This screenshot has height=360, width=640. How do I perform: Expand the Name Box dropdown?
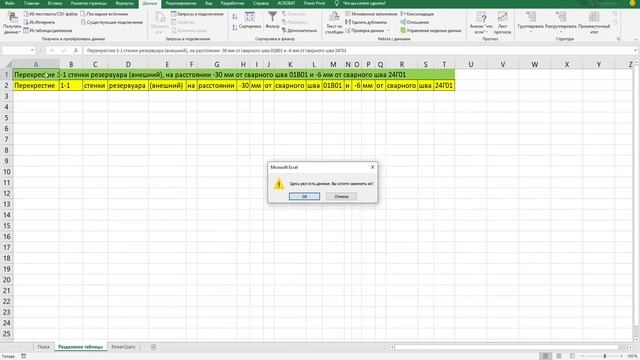(32, 51)
